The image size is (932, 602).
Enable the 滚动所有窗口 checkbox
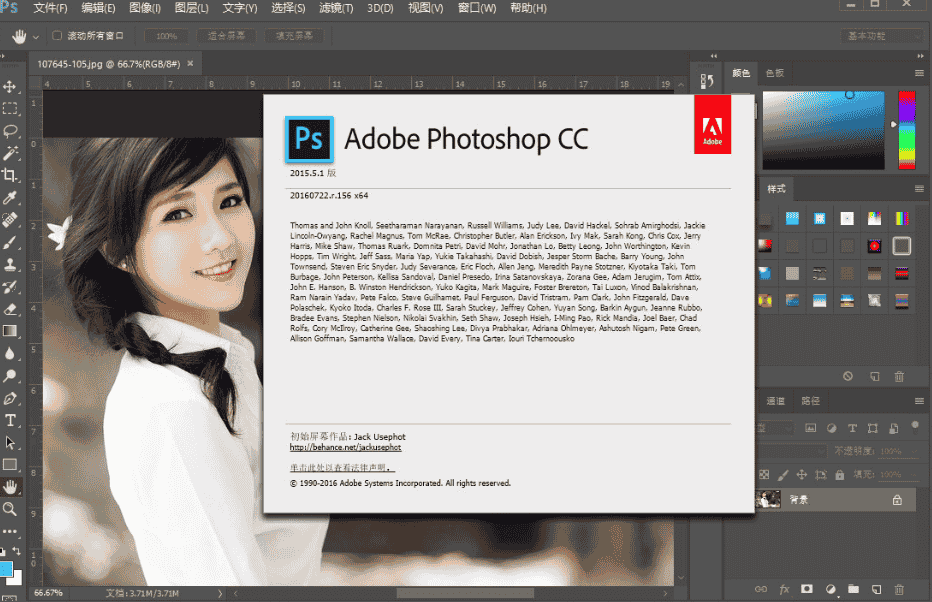tap(57, 36)
